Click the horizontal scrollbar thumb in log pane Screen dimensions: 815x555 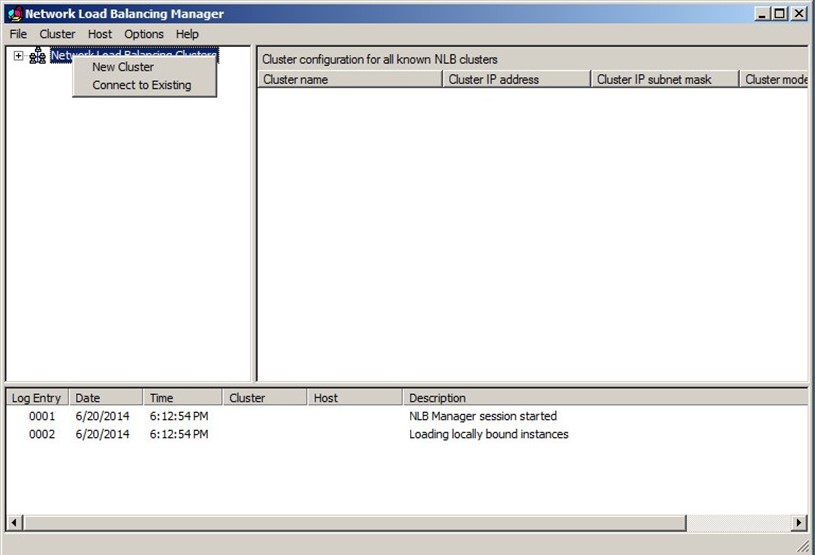354,522
